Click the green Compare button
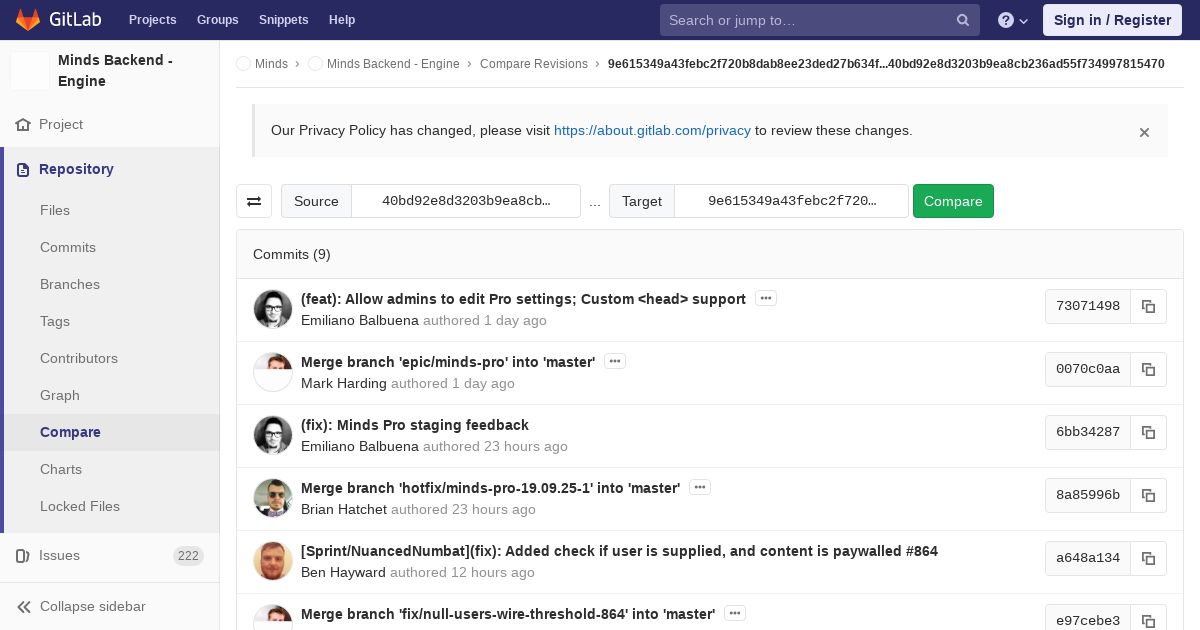Image resolution: width=1200 pixels, height=630 pixels. (x=953, y=201)
